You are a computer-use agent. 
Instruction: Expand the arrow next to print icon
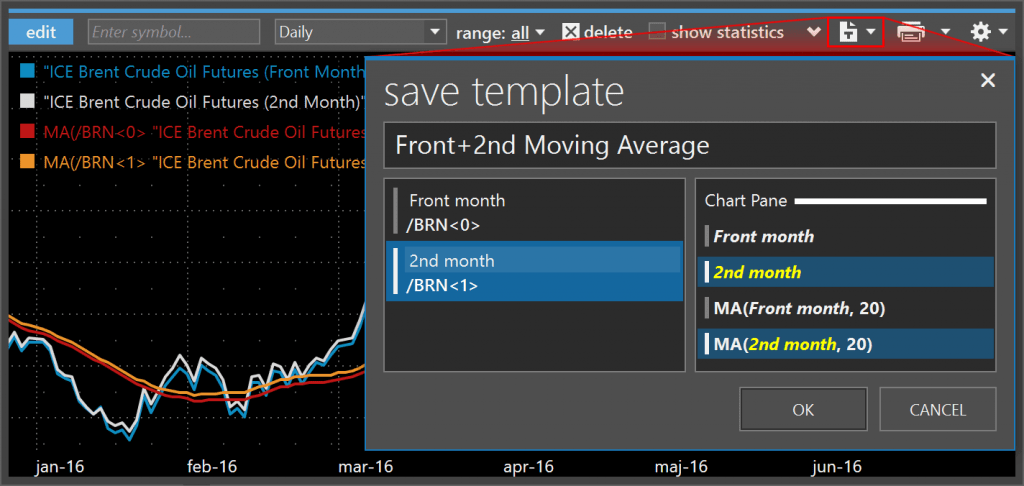[x=945, y=31]
